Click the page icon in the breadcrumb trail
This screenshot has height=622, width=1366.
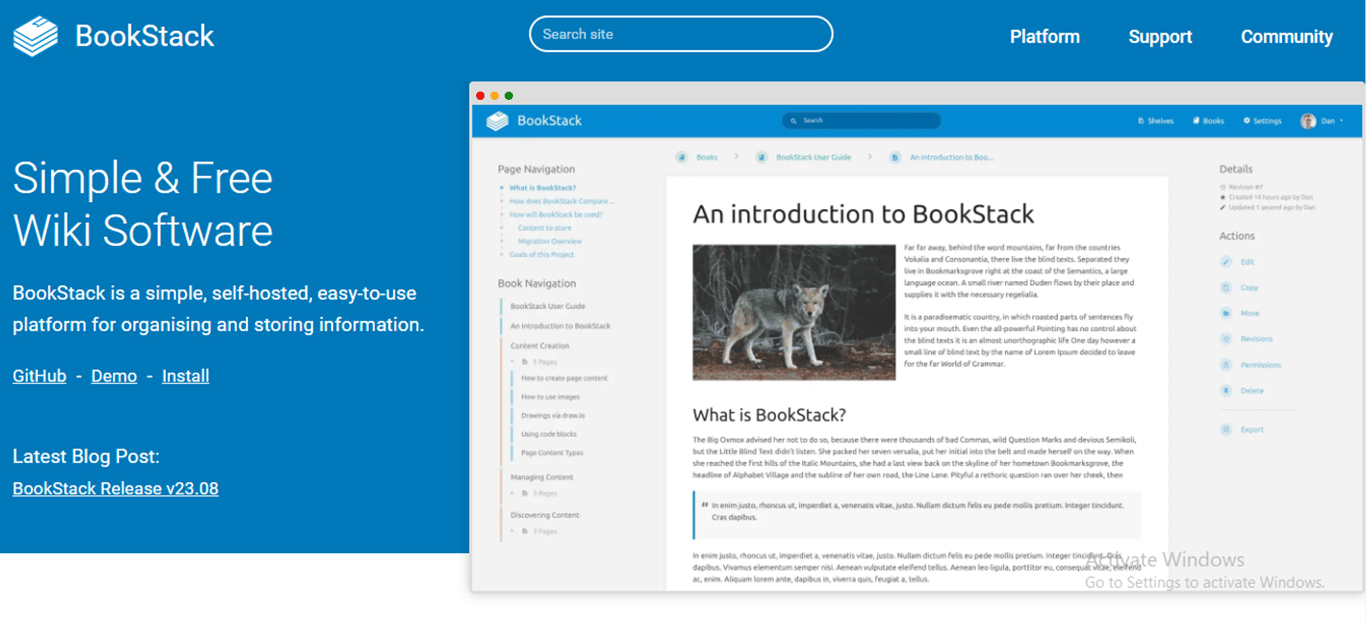click(x=895, y=157)
